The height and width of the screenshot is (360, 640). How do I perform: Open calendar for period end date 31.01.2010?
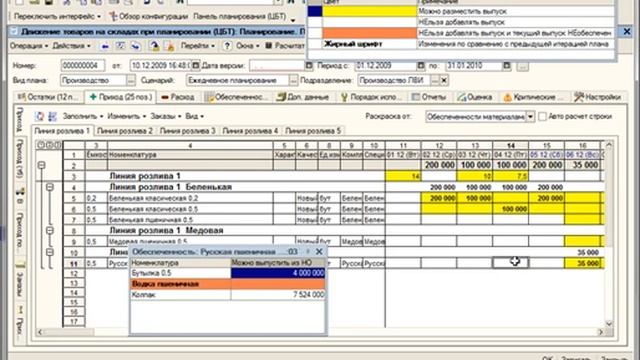[x=507, y=65]
